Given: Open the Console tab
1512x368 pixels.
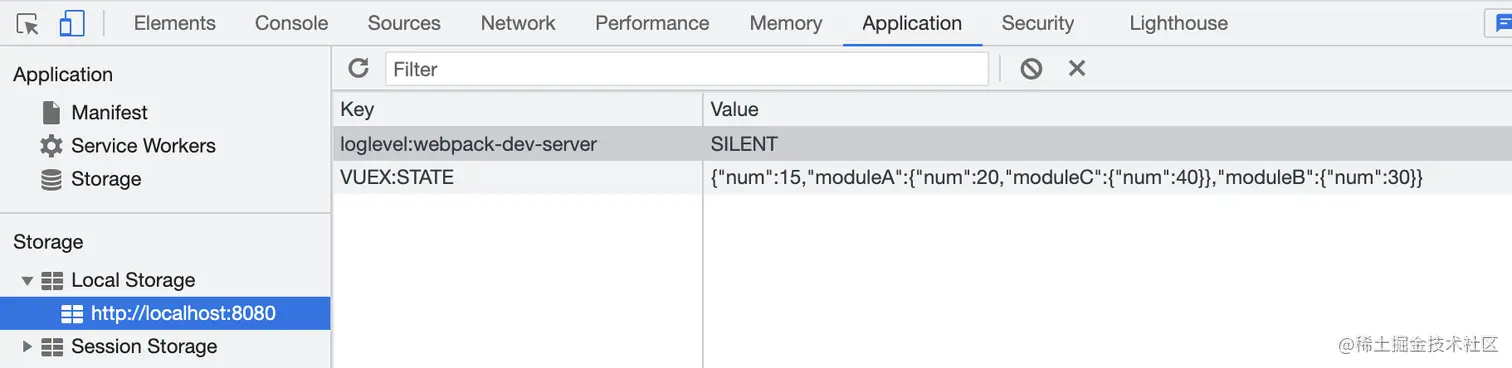Looking at the screenshot, I should click(x=291, y=23).
